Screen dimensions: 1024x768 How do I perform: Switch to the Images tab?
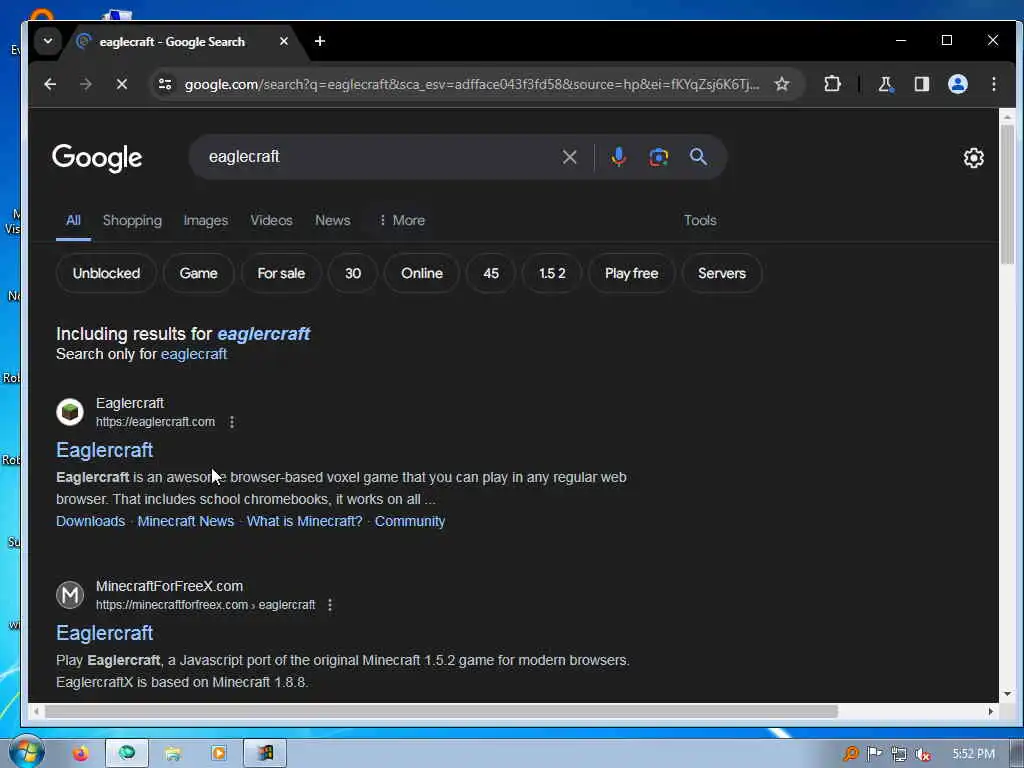(x=206, y=220)
